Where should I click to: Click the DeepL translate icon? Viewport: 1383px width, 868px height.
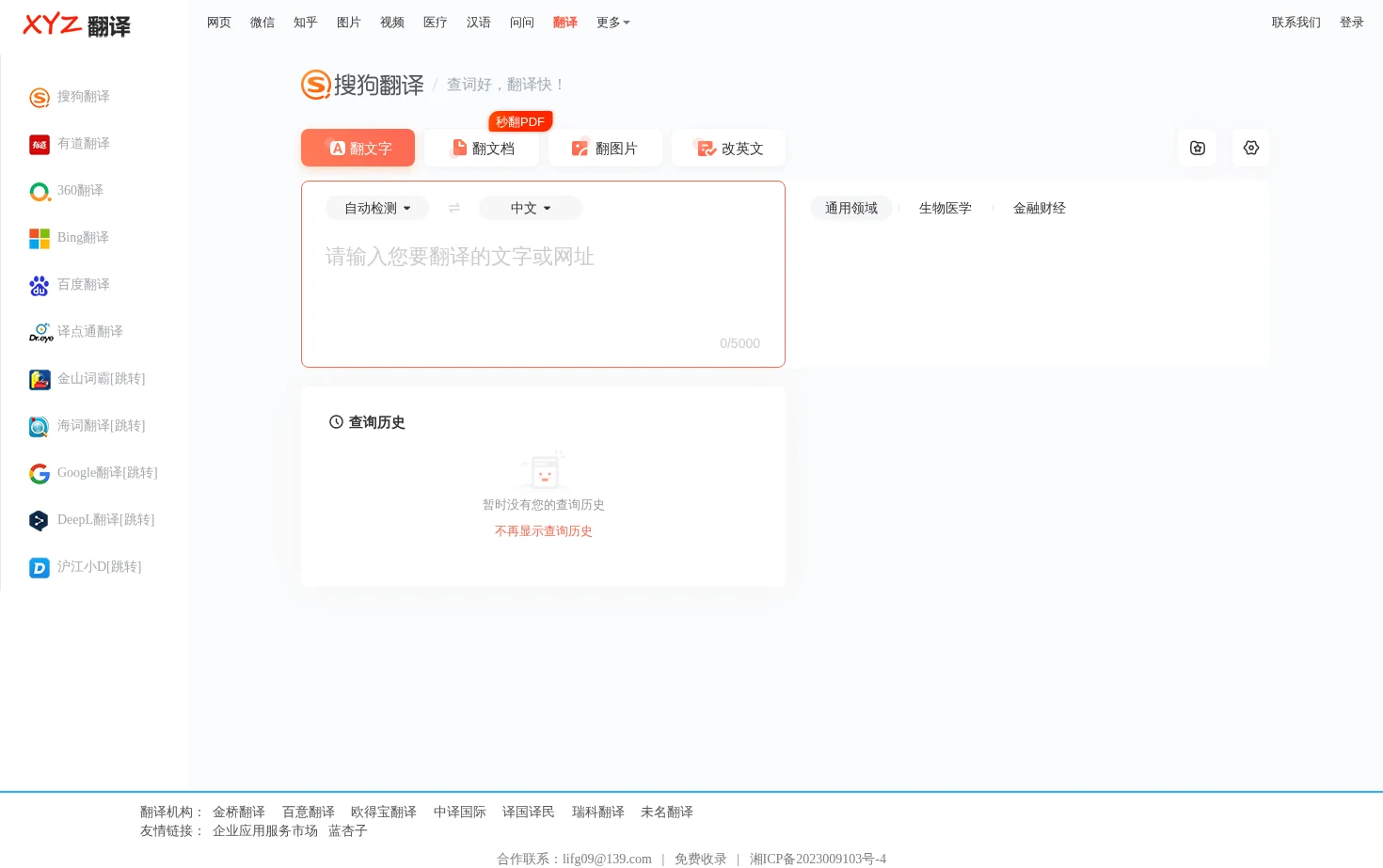pos(40,520)
